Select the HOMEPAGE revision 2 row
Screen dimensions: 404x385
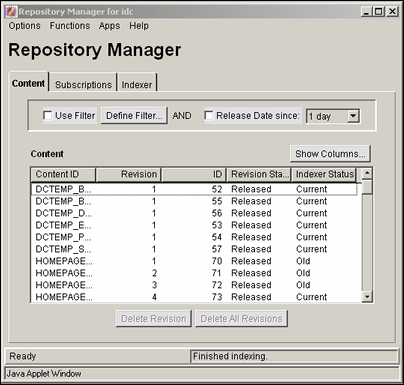(194, 273)
